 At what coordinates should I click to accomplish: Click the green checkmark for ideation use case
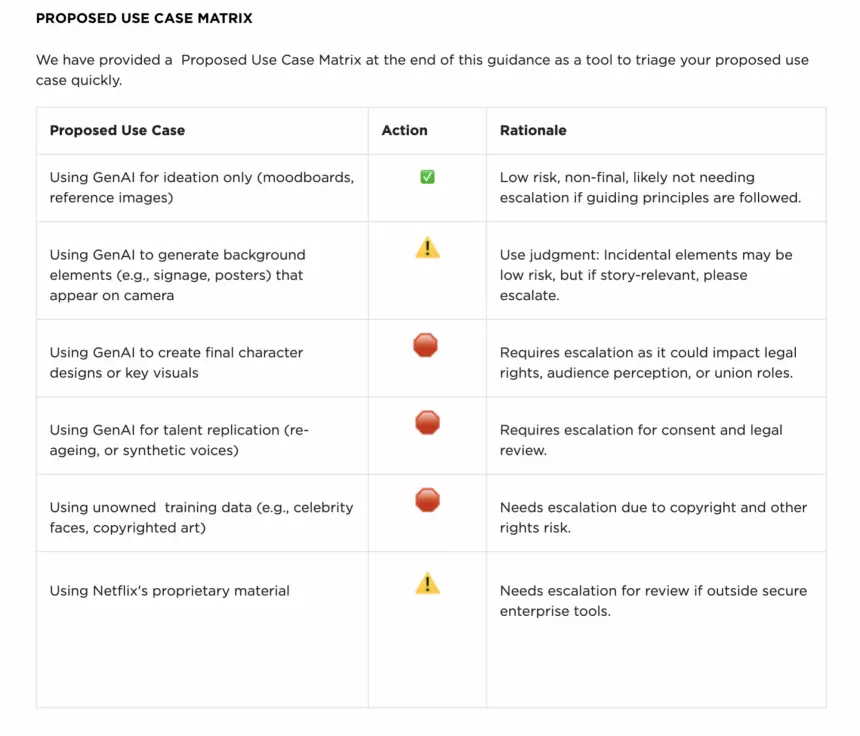click(427, 177)
